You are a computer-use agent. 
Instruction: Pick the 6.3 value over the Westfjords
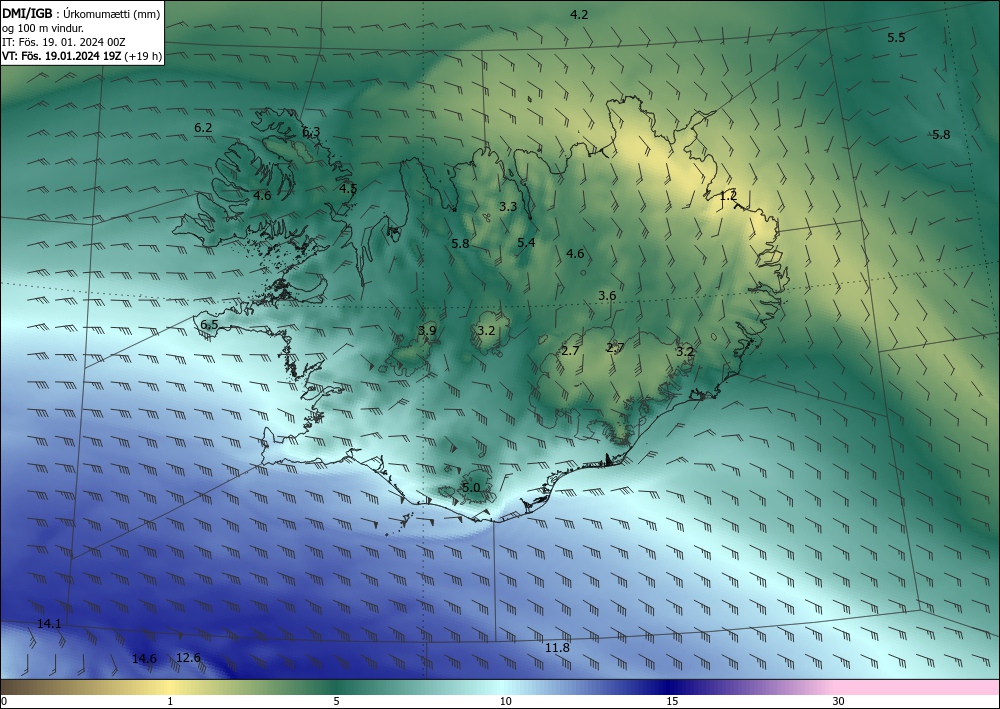(311, 132)
